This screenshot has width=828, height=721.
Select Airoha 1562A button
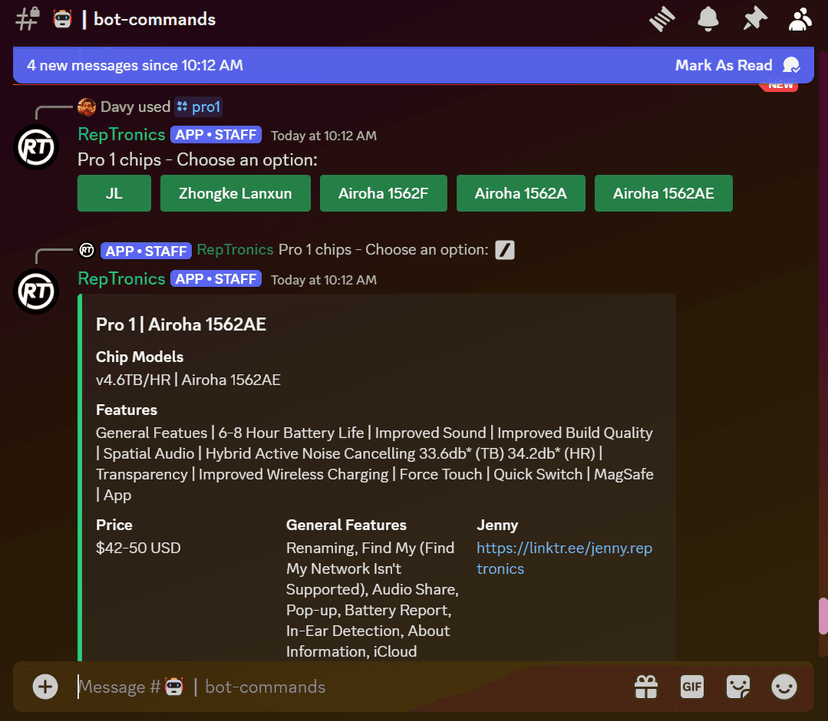pyautogui.click(x=521, y=193)
